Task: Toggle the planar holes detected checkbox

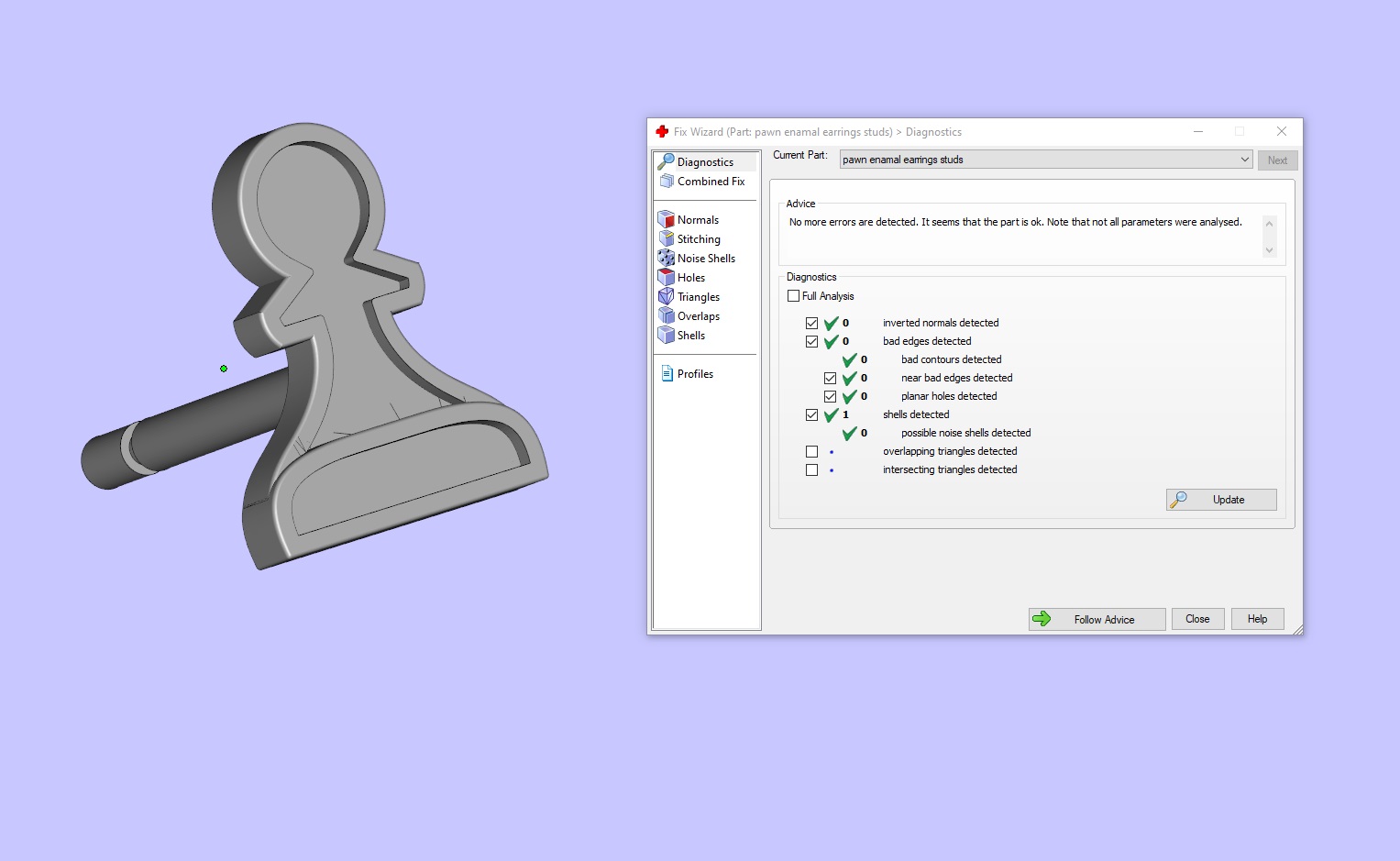Action: pos(830,396)
